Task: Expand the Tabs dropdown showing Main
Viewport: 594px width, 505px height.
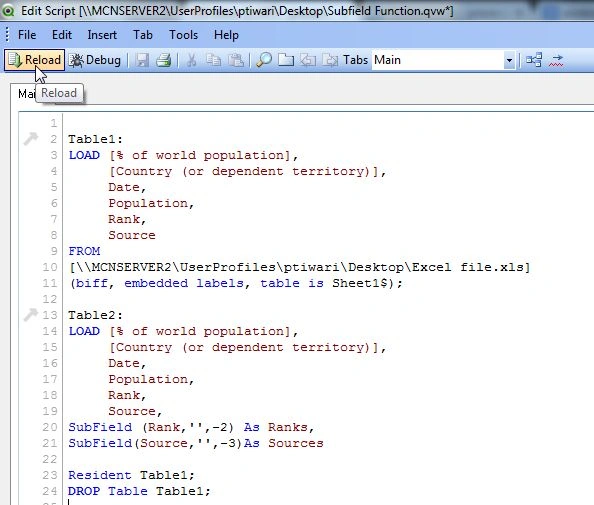Action: coord(509,60)
